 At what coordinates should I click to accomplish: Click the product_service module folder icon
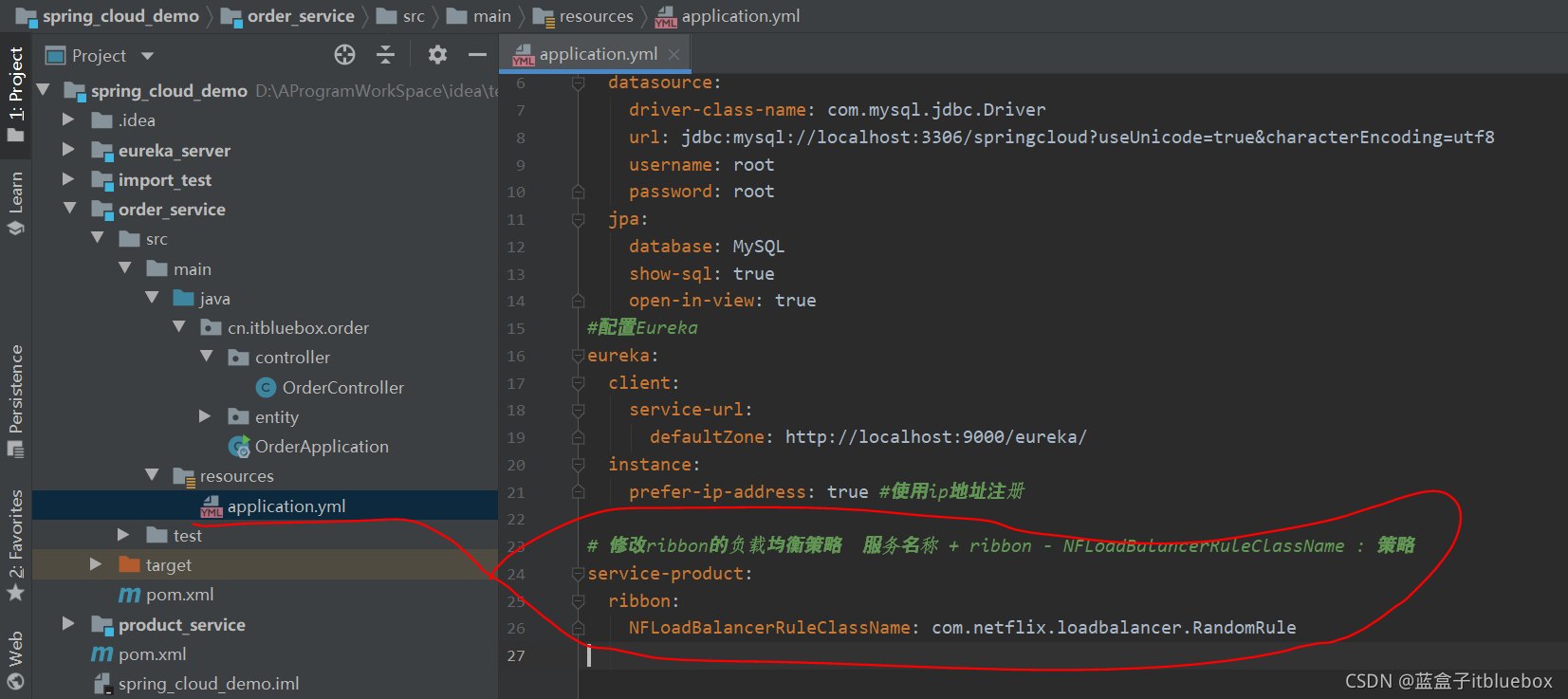(x=102, y=625)
